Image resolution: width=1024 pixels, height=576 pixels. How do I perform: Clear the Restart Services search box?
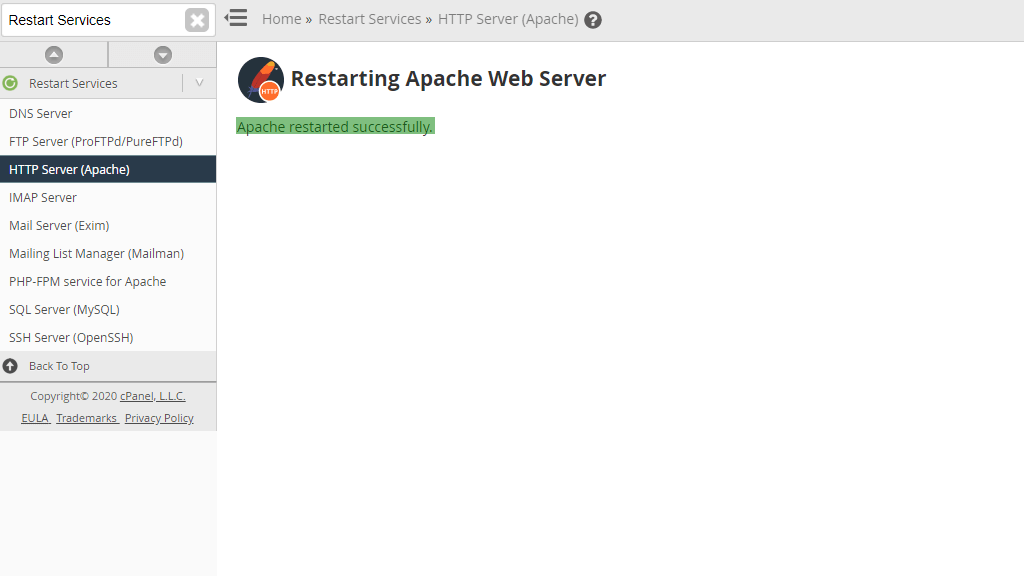coord(197,20)
